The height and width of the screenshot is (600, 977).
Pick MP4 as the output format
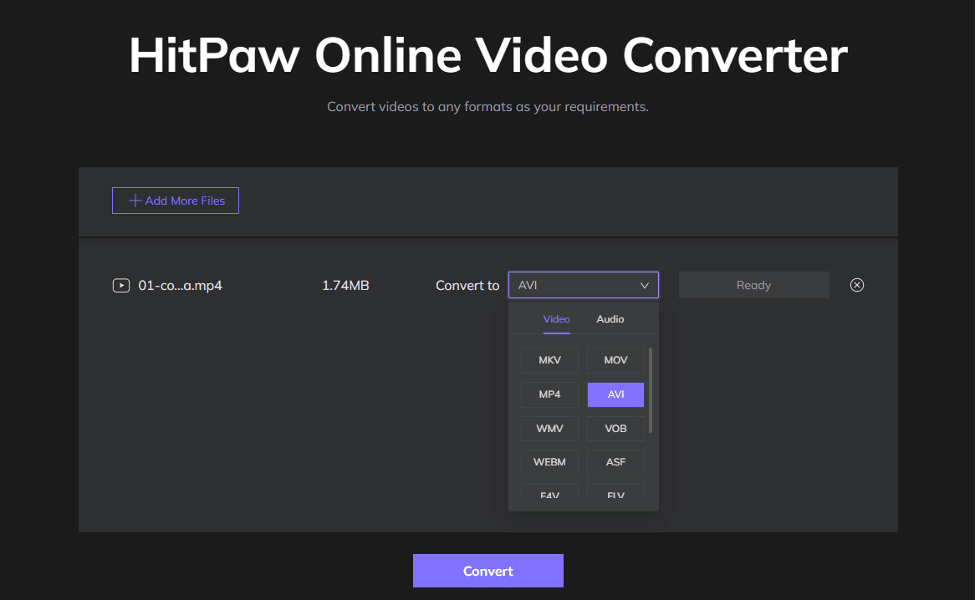[549, 394]
